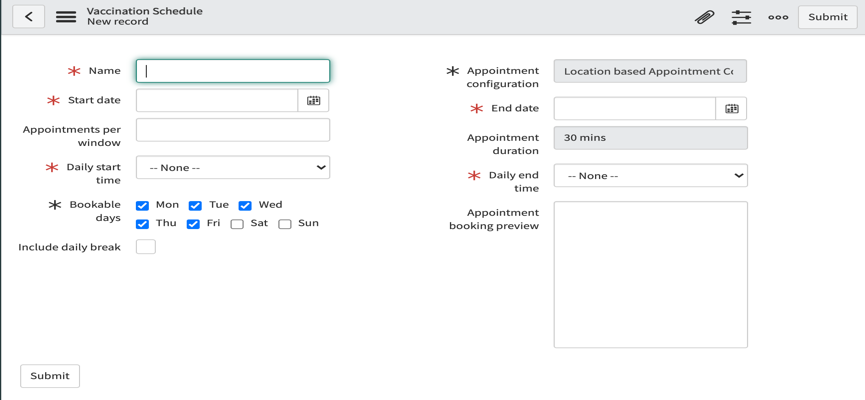The width and height of the screenshot is (865, 400).
Task: Uncheck the Mon bookable day
Action: (142, 206)
